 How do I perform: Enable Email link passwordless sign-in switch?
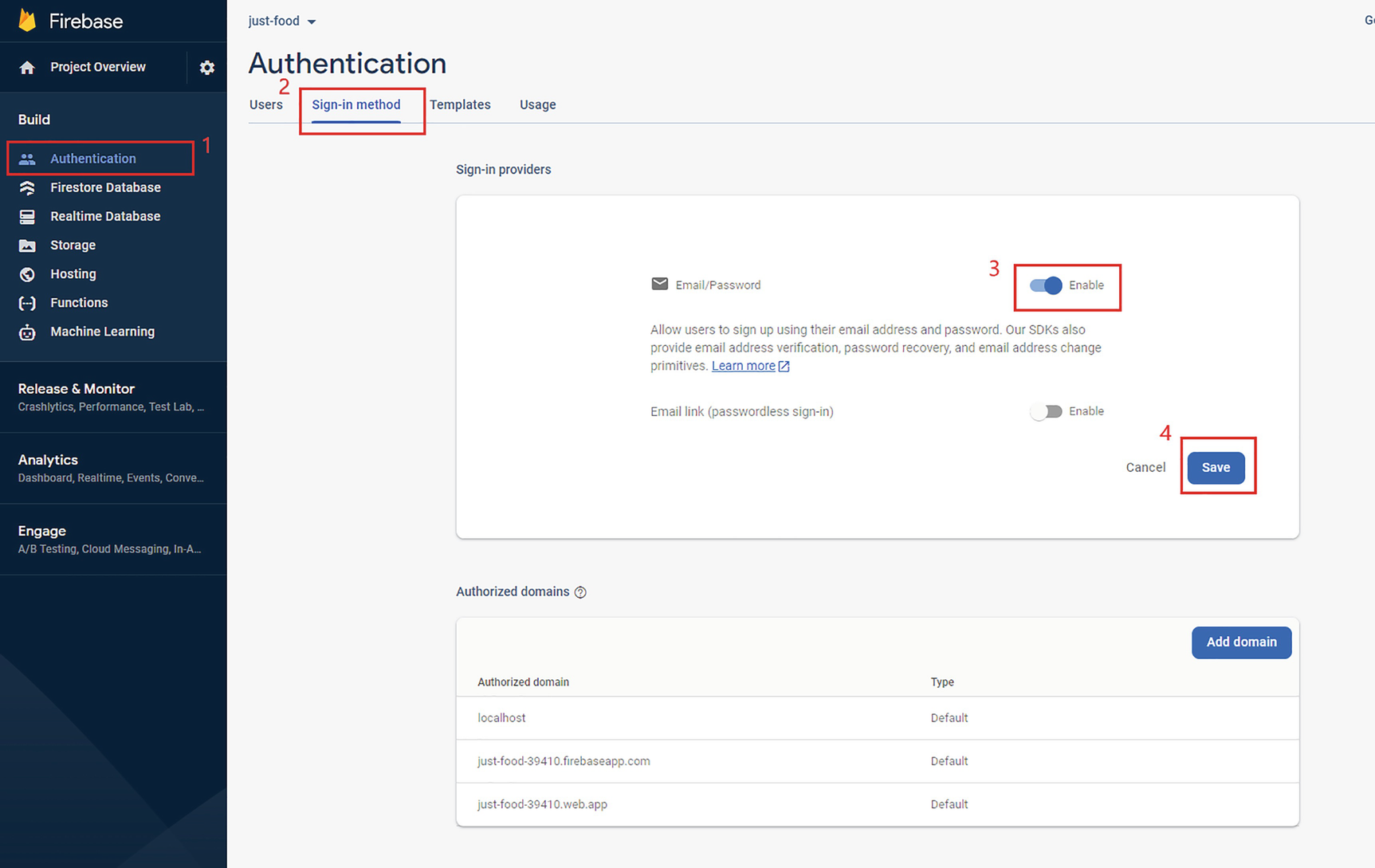coord(1046,411)
